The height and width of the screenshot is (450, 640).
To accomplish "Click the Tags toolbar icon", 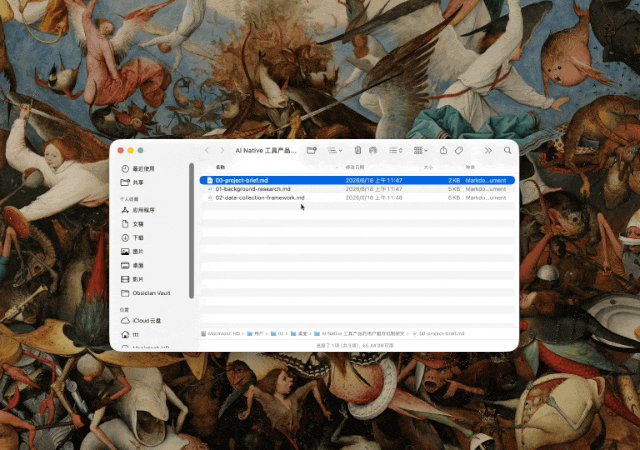I will [x=459, y=150].
